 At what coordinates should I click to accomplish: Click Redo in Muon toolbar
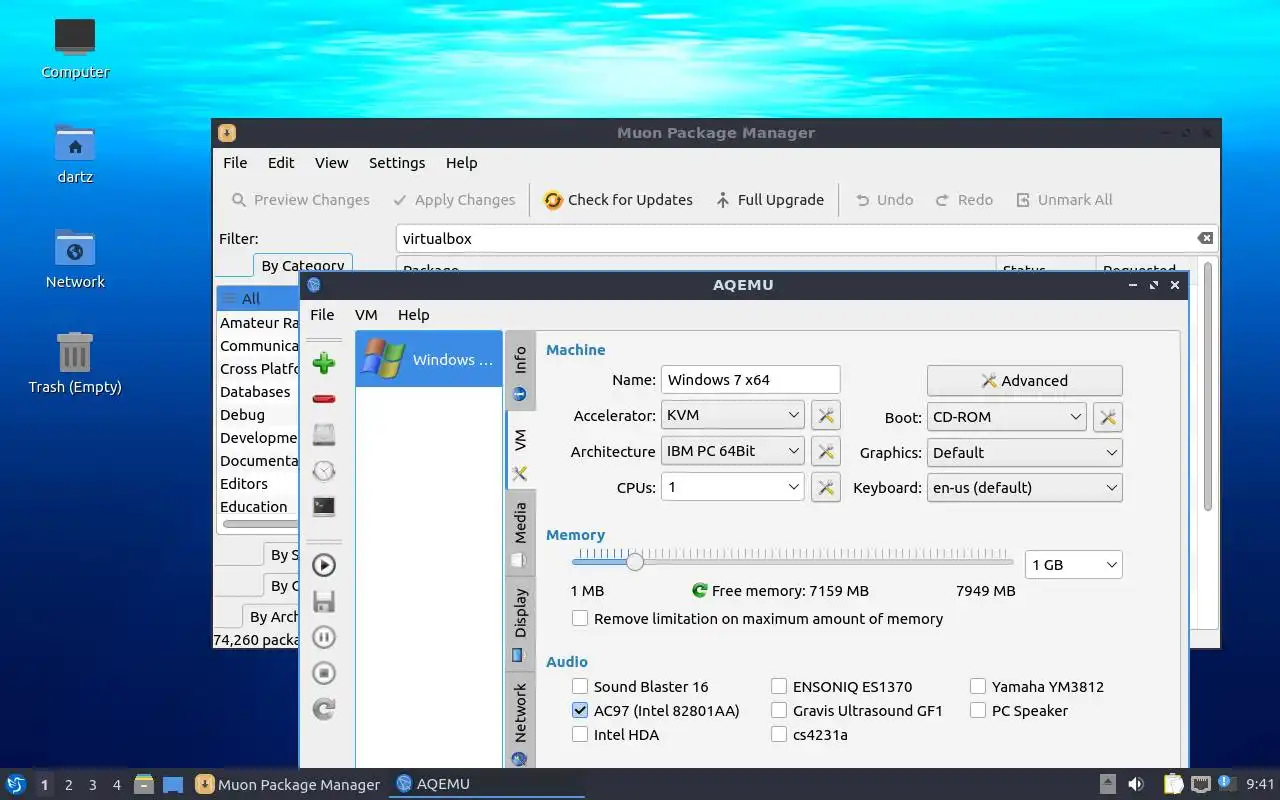coord(964,200)
